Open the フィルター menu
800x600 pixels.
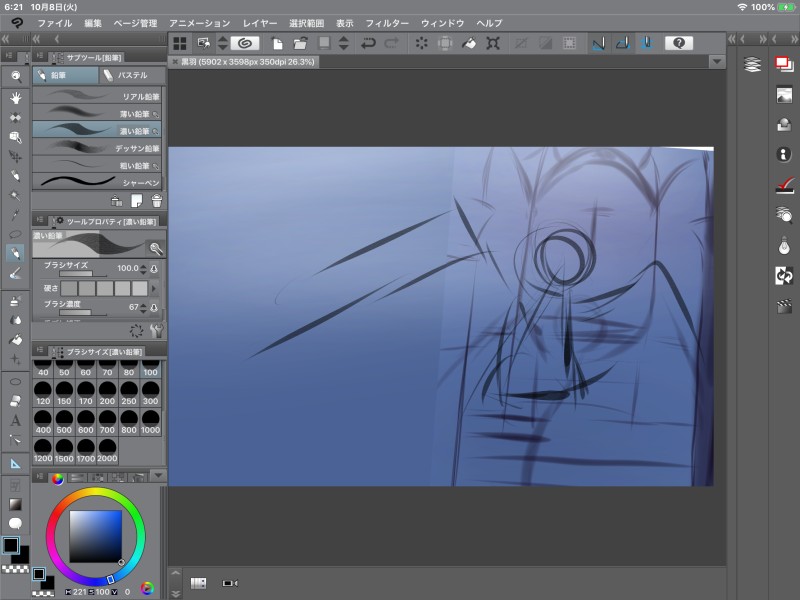(x=387, y=23)
